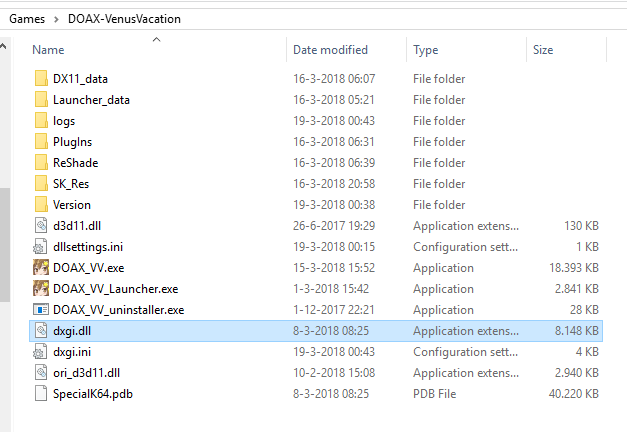Click DOAX-VenusVacation breadcrumb segment
627x432 pixels.
pos(124,19)
